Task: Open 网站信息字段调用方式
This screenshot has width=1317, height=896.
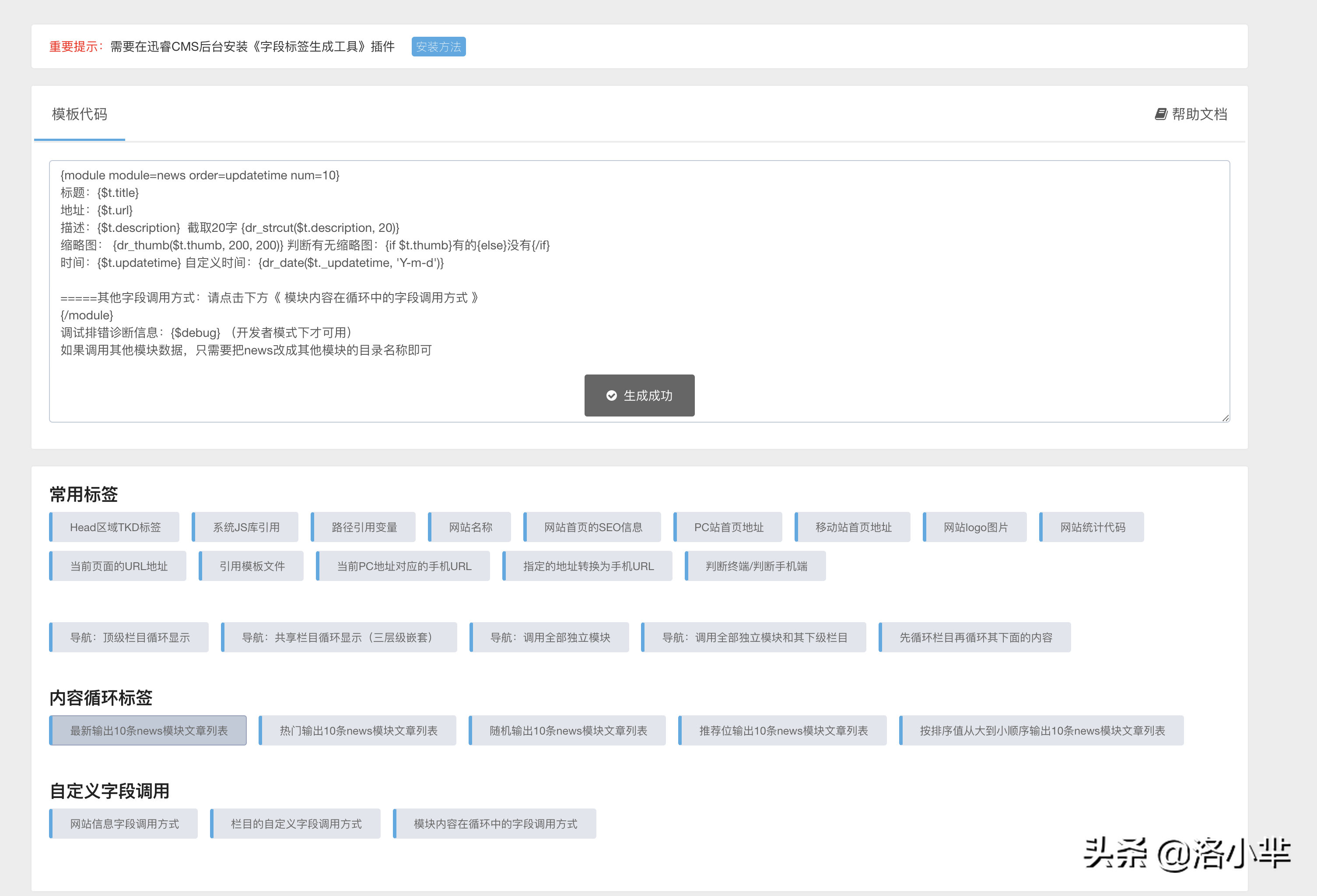Action: (x=123, y=824)
